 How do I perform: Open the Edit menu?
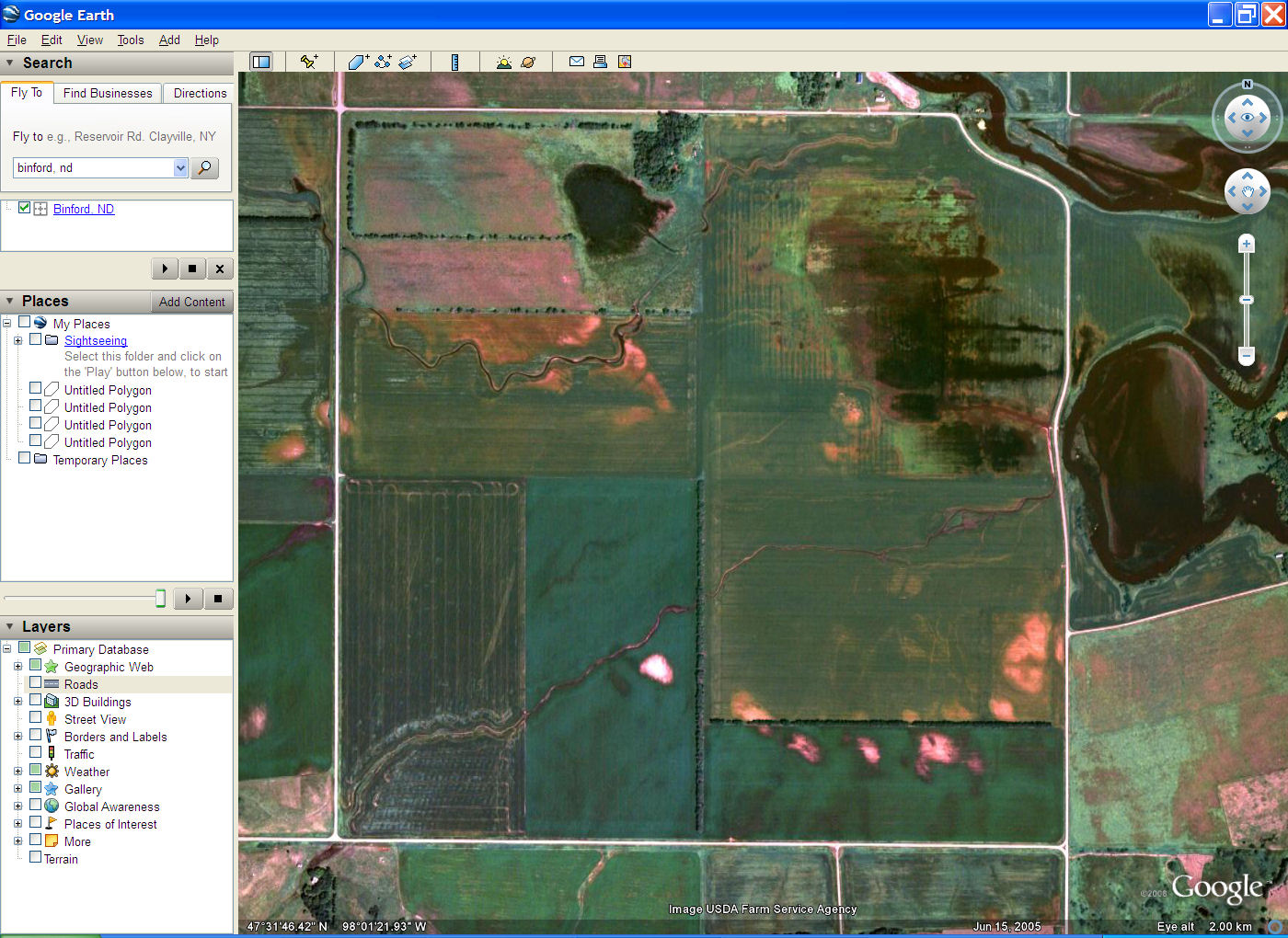[x=52, y=40]
